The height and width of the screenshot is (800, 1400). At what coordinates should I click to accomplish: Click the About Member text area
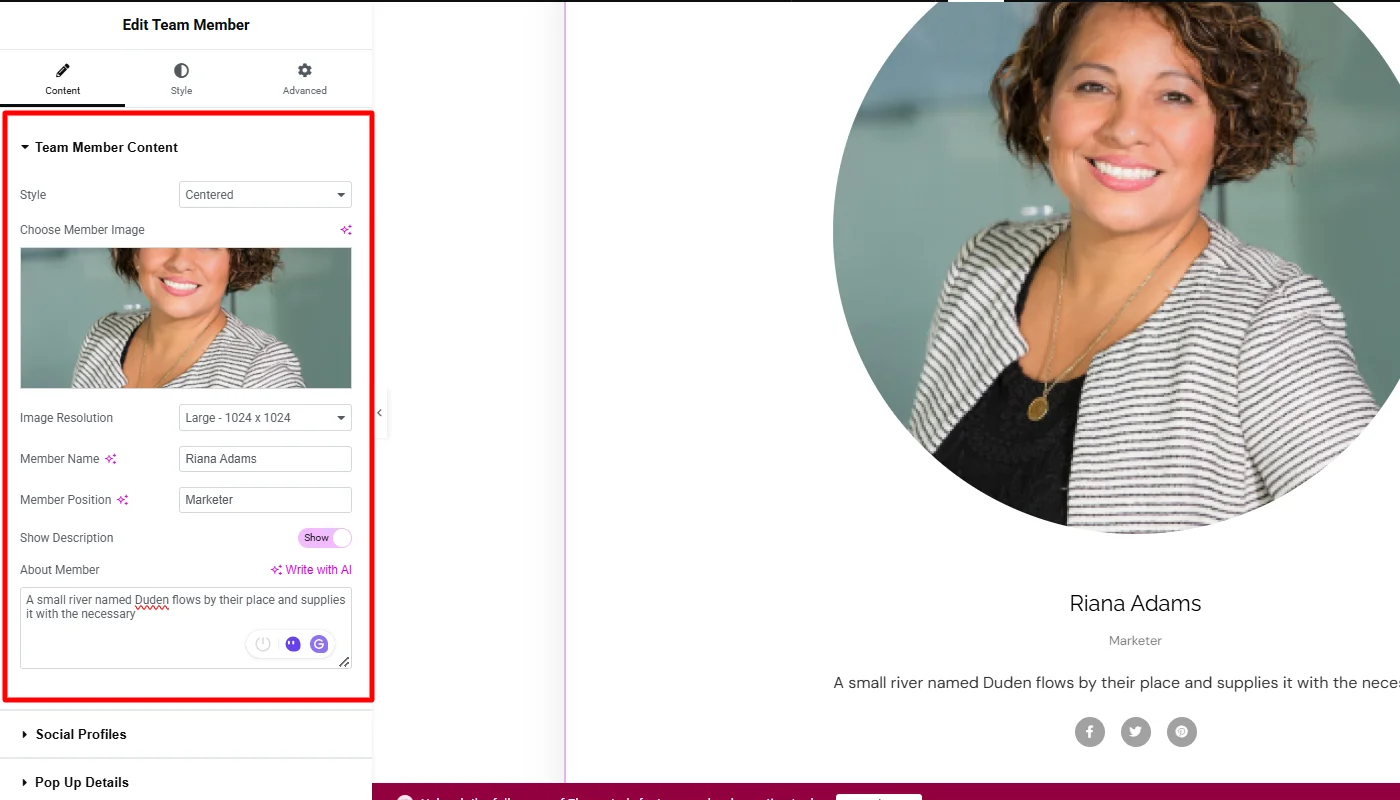[186, 628]
